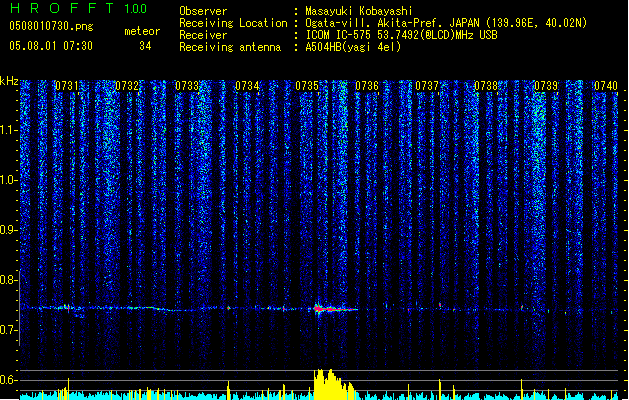Click the meteor count value 34
Image resolution: width=629 pixels, height=400 pixels.
click(x=145, y=46)
